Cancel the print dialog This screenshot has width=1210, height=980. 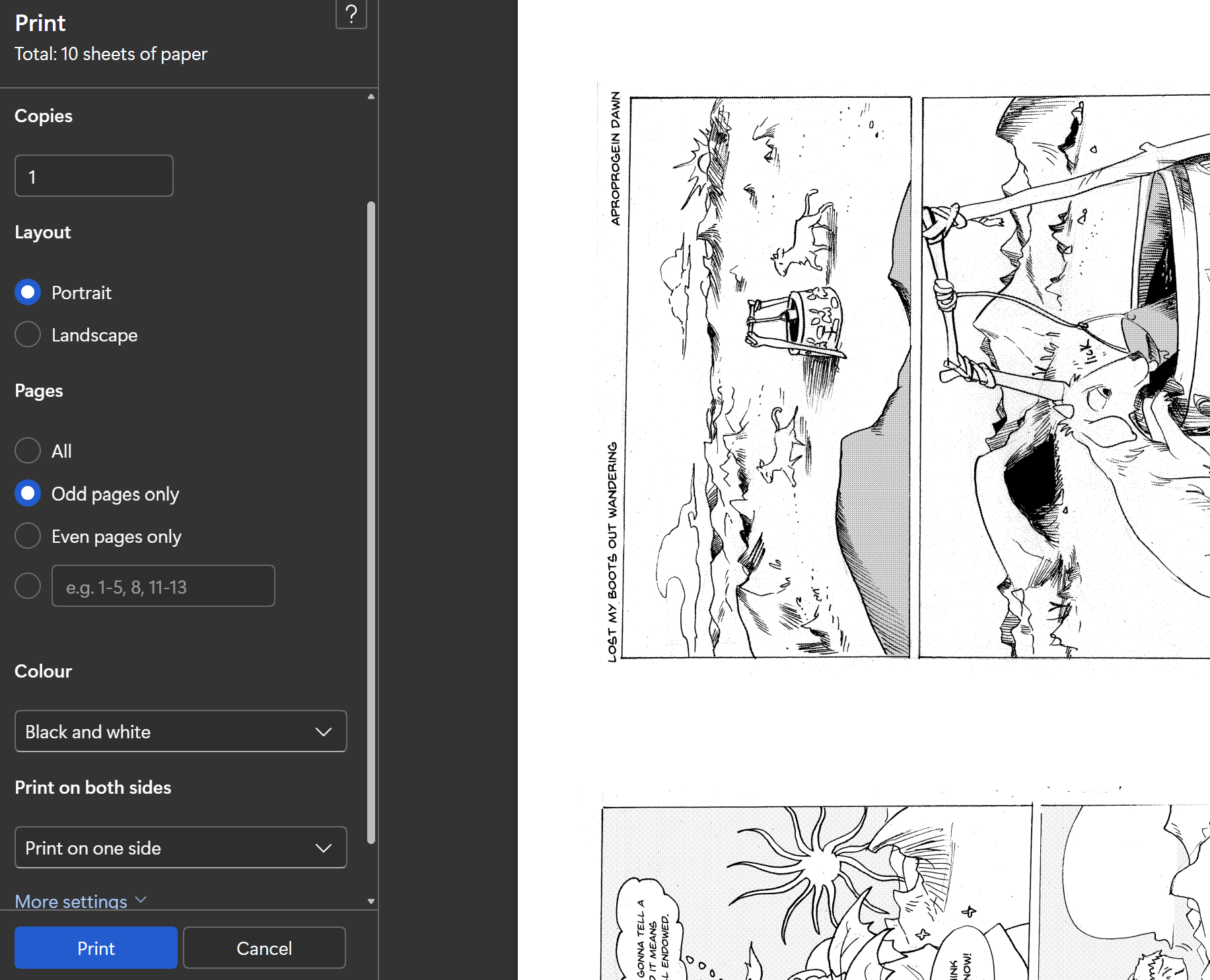click(264, 948)
